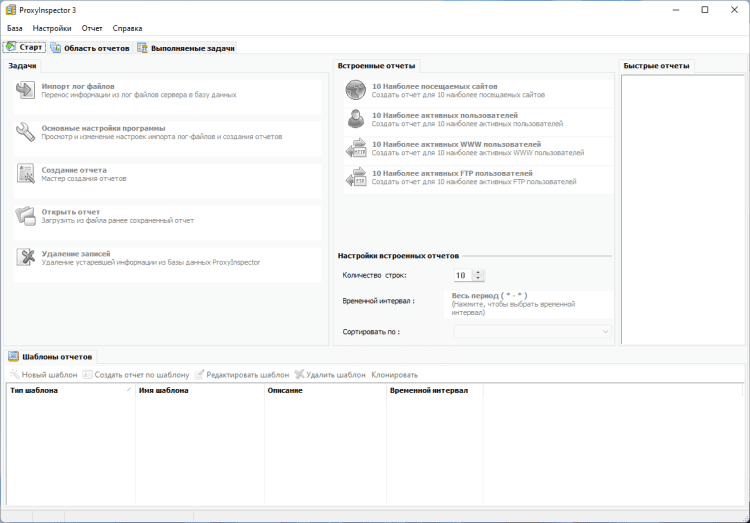Sort by Имя шаблона column header

pos(199,390)
